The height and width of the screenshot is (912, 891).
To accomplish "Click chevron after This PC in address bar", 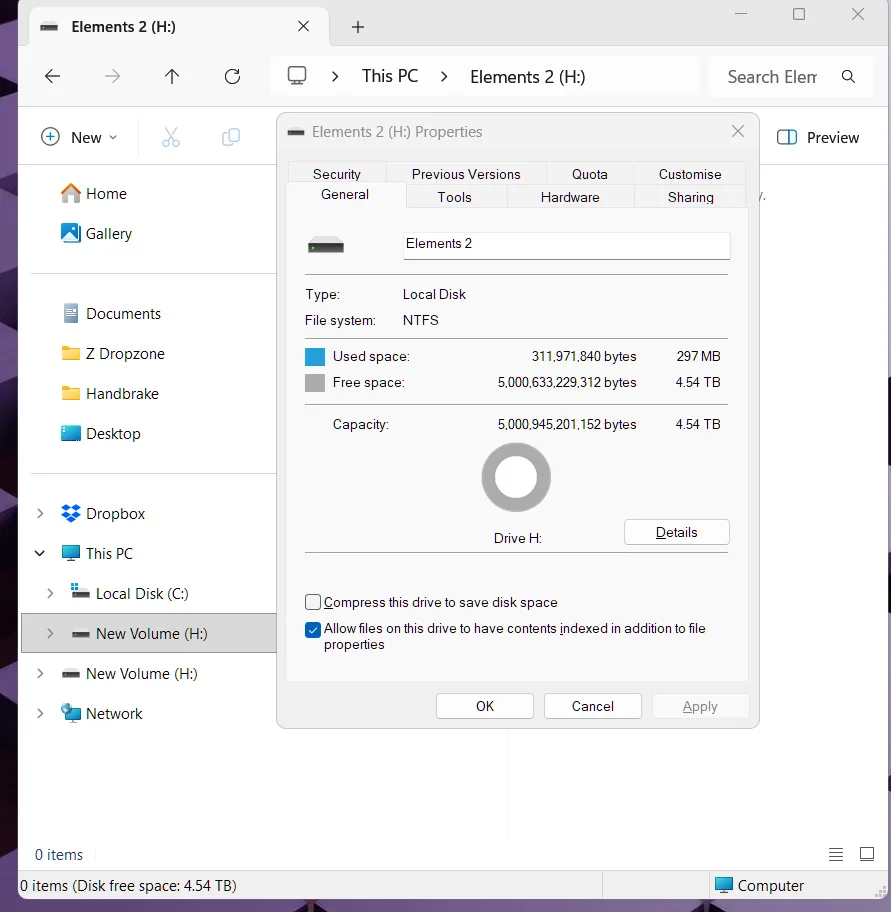I will pyautogui.click(x=444, y=76).
